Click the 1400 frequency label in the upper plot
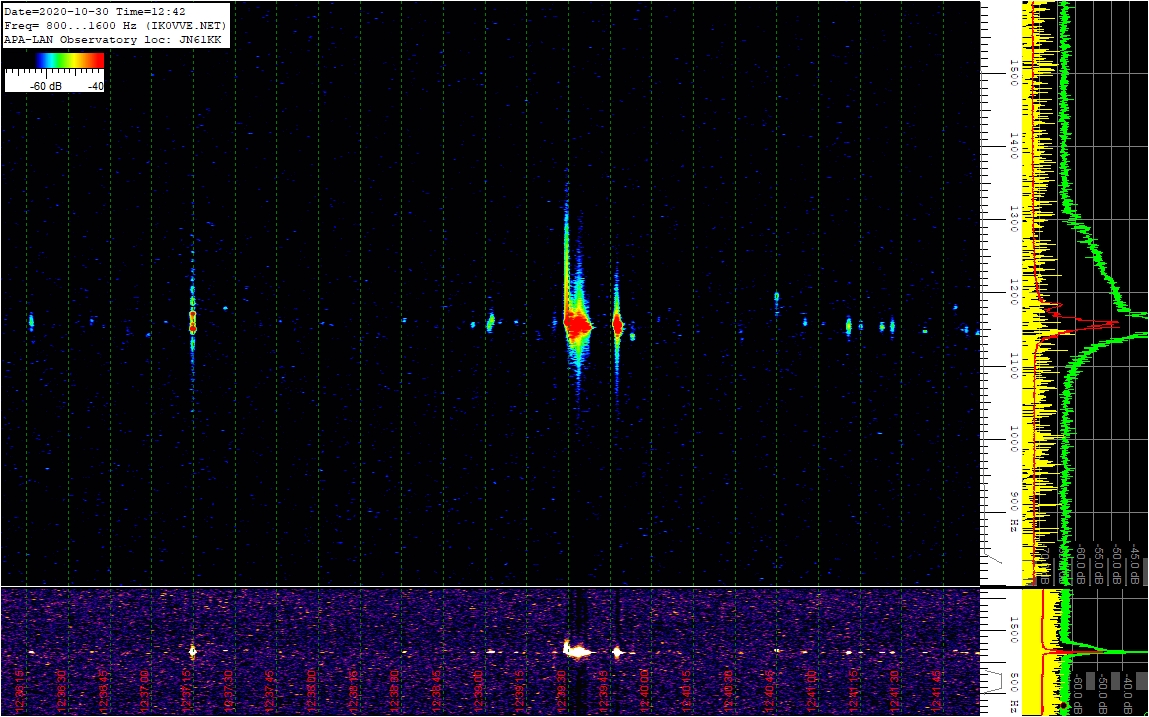This screenshot has width=1149, height=717. coord(1014,147)
